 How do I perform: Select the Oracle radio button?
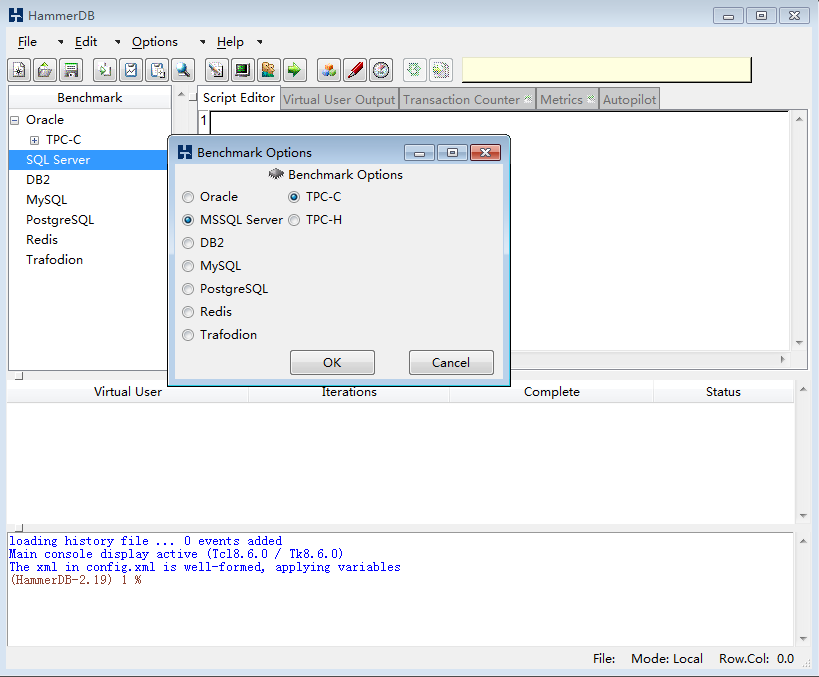[188, 197]
